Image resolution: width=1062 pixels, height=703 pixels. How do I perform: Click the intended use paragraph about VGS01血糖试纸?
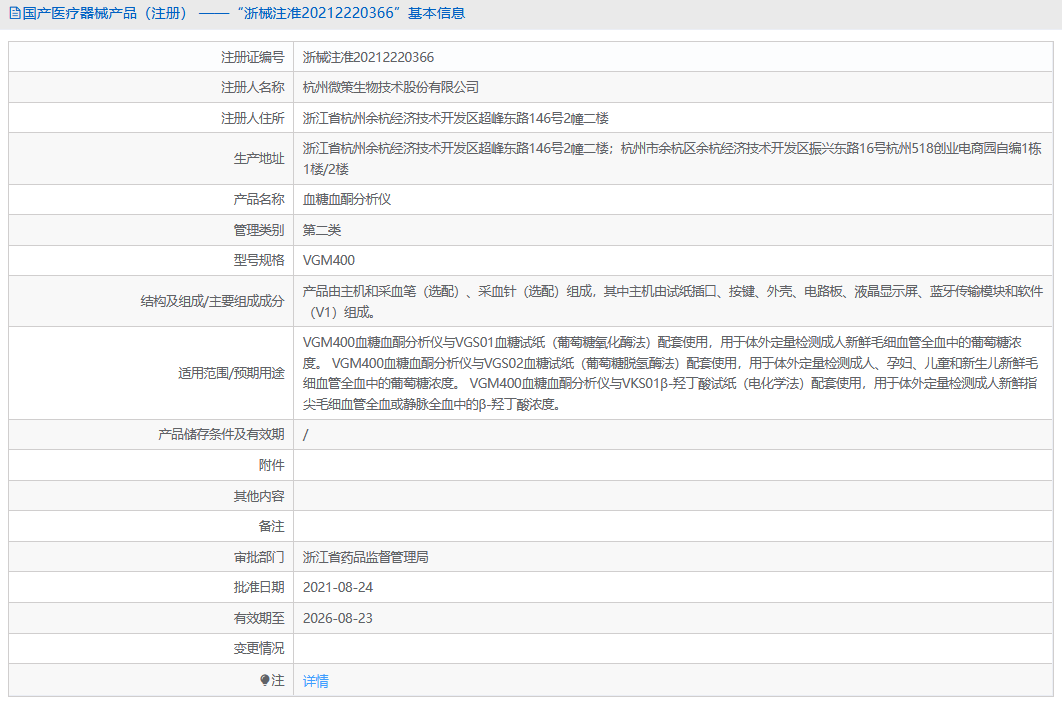671,373
